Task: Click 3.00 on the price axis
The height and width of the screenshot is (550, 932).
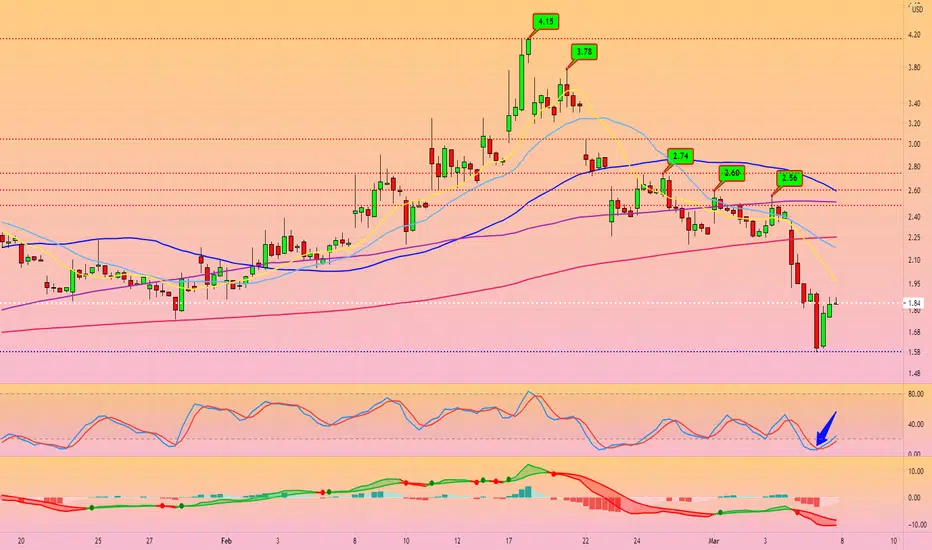Action: pyautogui.click(x=914, y=144)
